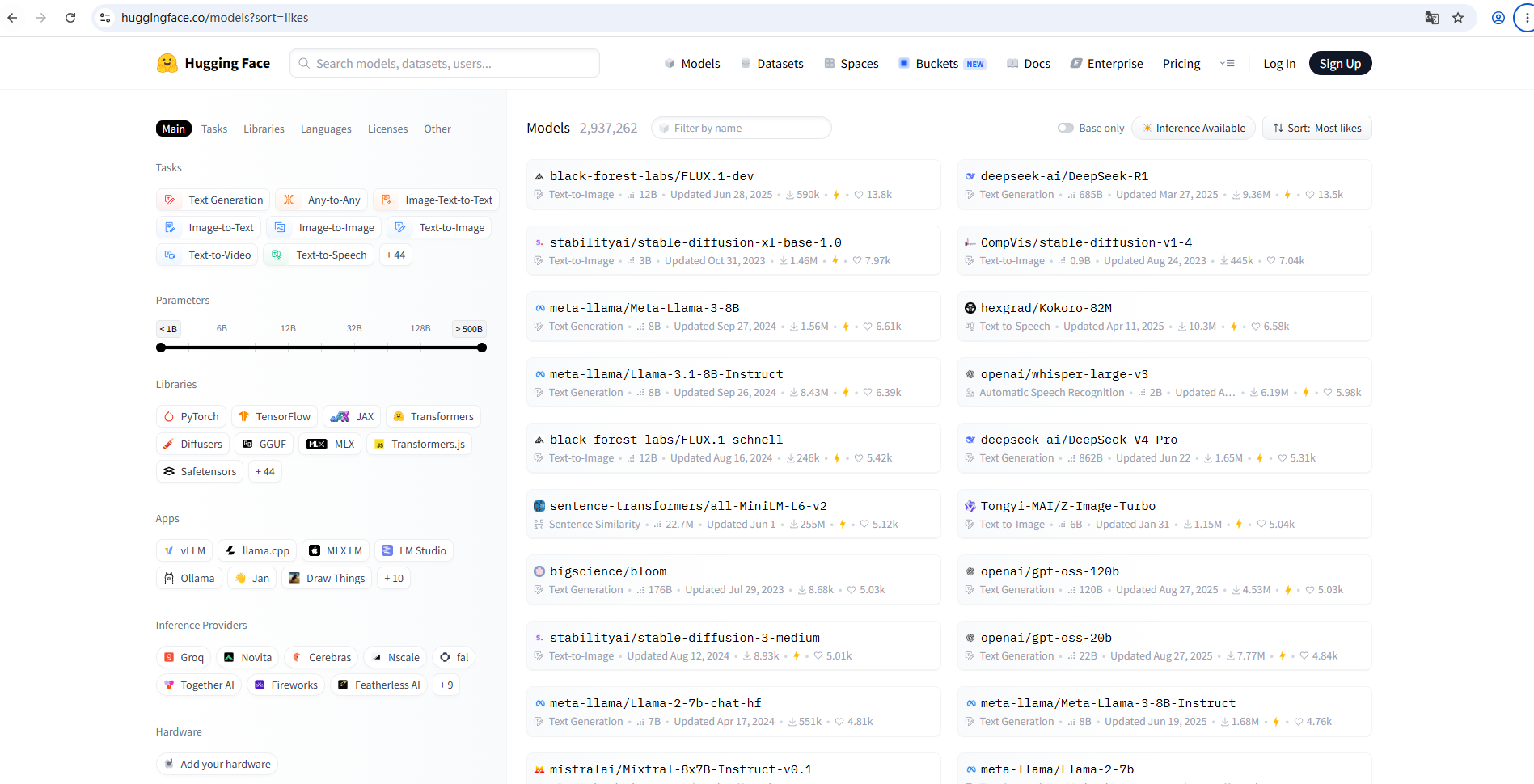Open the browser profile avatar icon

(1498, 18)
